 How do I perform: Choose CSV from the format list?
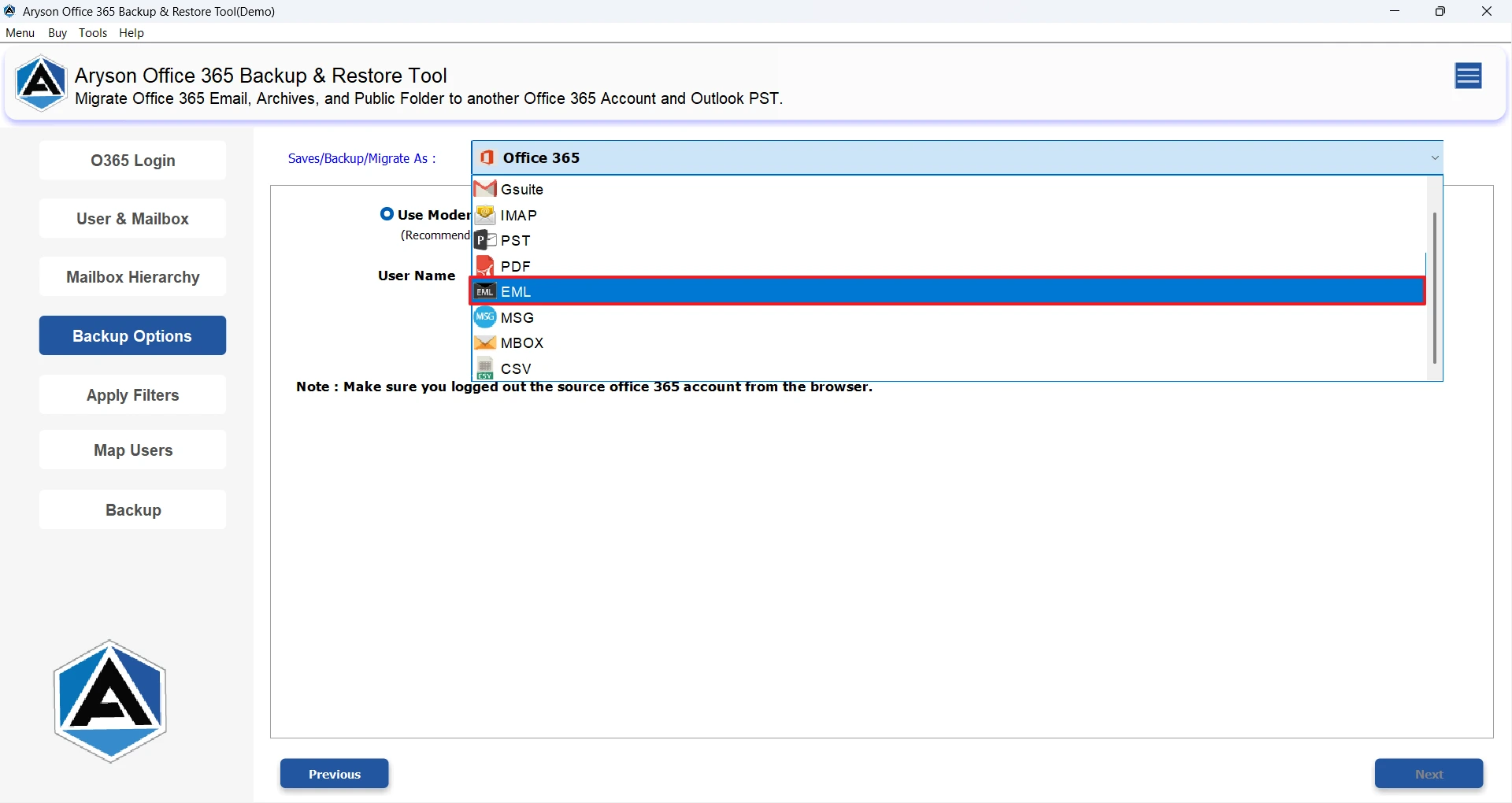(x=949, y=368)
